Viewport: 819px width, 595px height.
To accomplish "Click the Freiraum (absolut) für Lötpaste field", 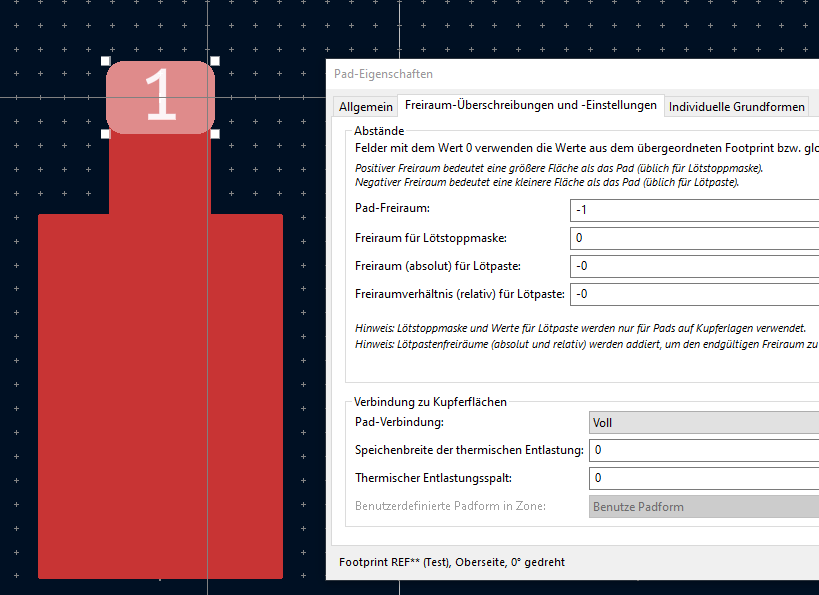I will point(695,266).
